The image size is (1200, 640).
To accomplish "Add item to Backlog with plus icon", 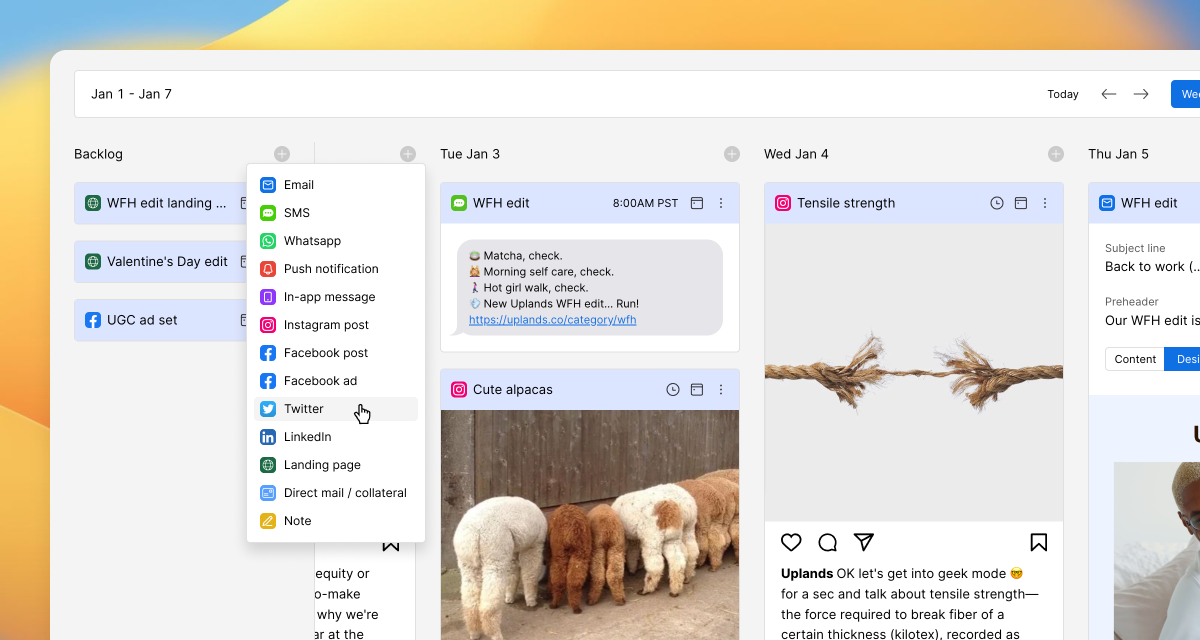I will point(282,154).
